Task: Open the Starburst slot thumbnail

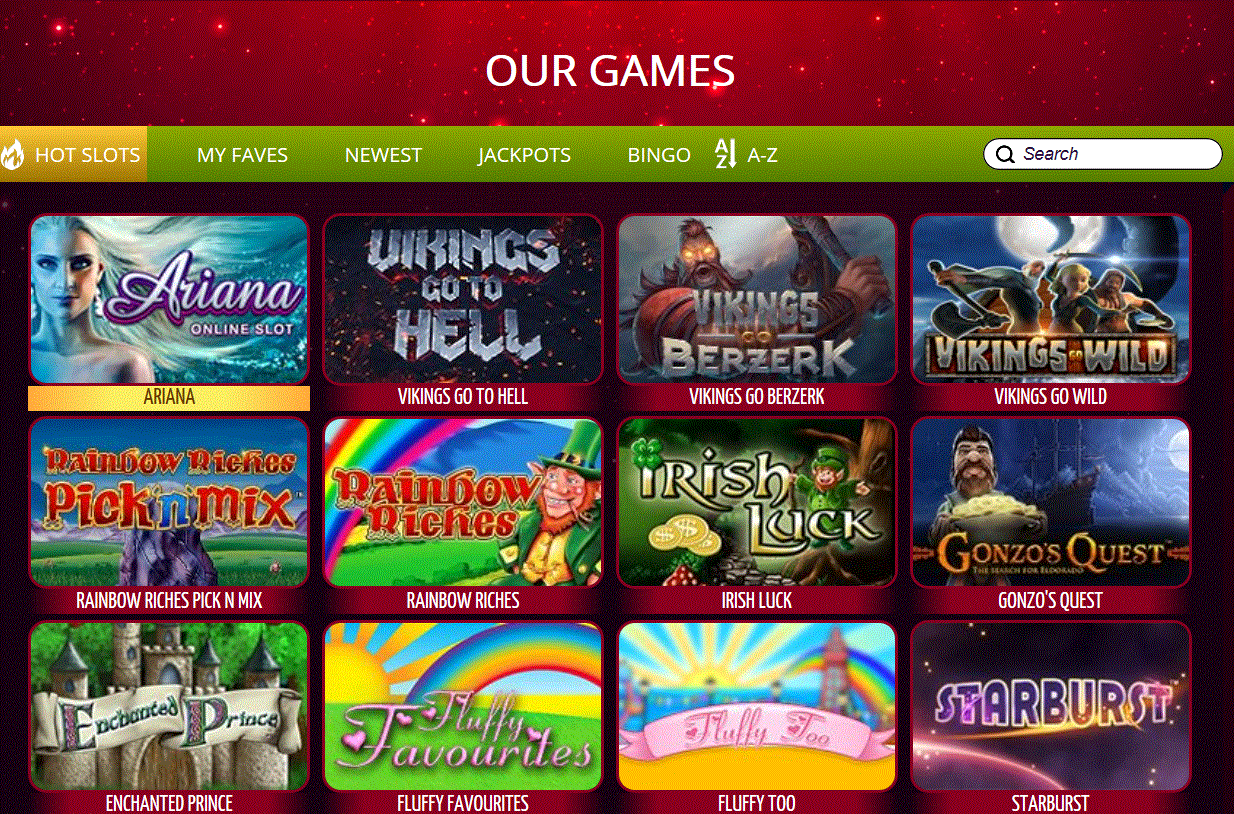Action: pyautogui.click(x=1051, y=707)
